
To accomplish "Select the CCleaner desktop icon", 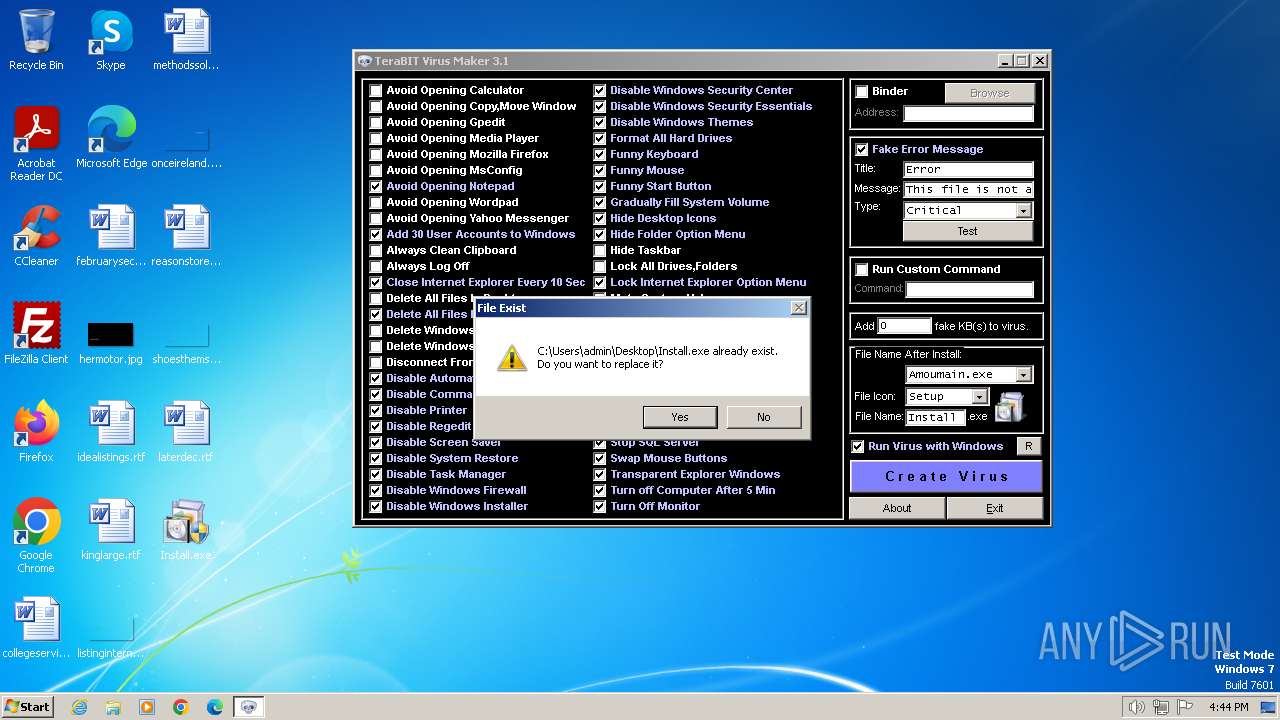I will 36,235.
